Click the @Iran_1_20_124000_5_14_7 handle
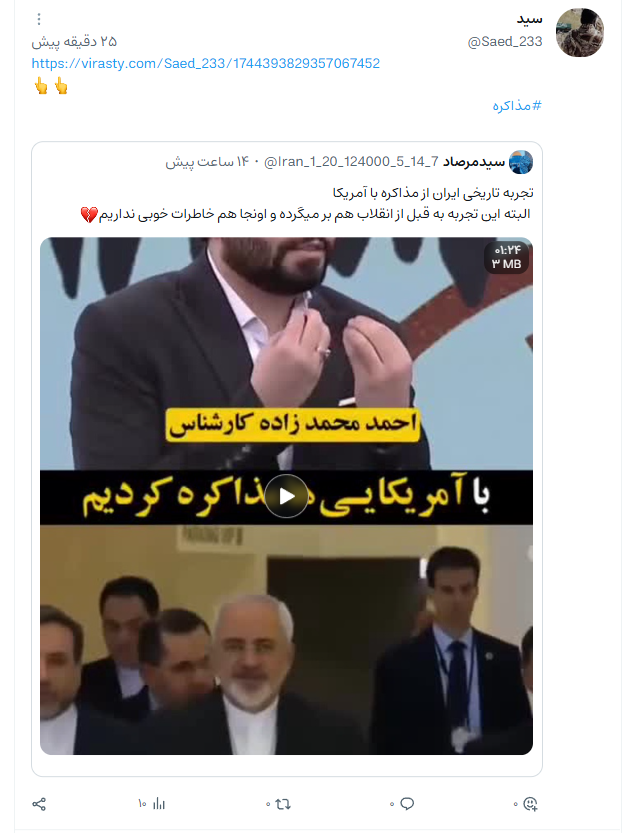The image size is (624, 833). 351,162
